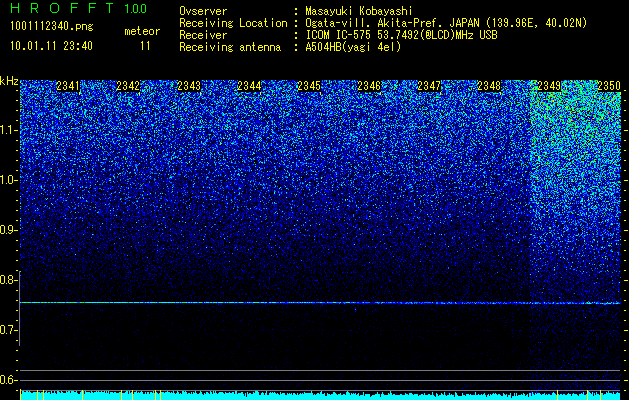The width and height of the screenshot is (629, 400).
Task: Click the Ovserver field label
Action: tap(203, 12)
